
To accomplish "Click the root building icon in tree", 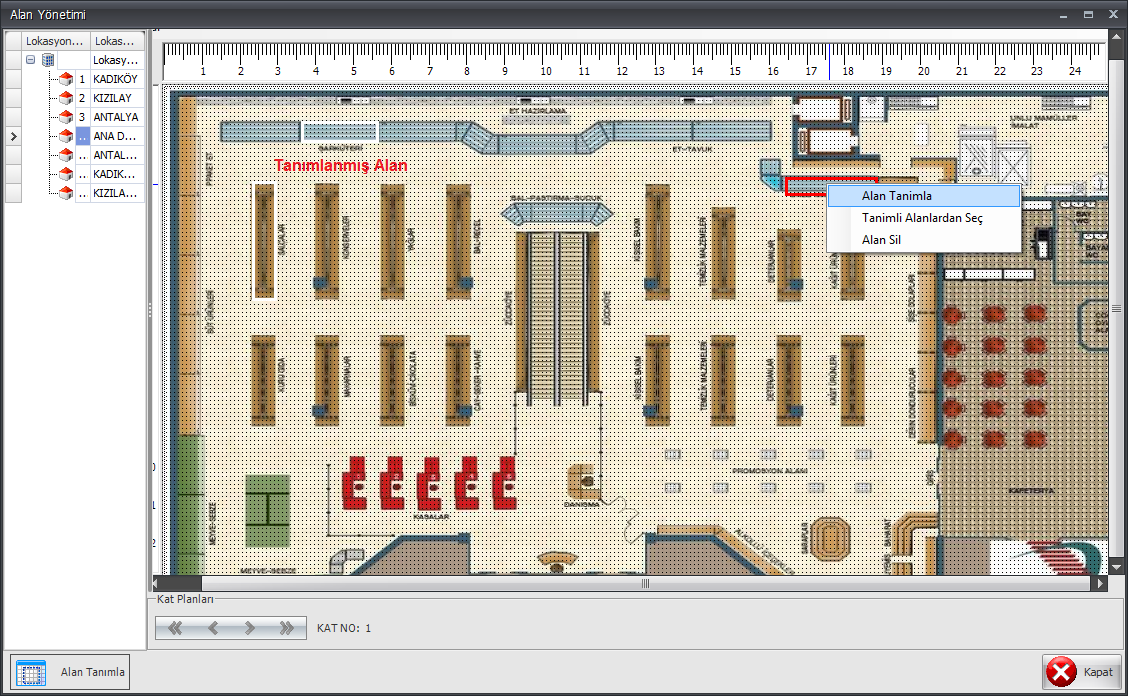I will coord(48,60).
